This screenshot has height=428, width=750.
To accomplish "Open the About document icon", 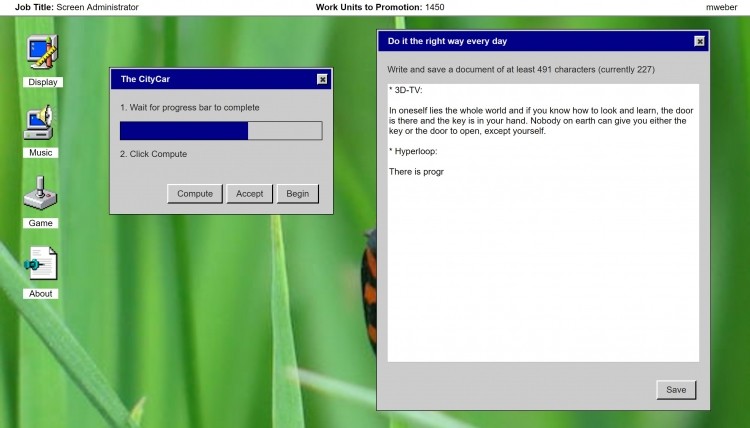I will [x=41, y=263].
